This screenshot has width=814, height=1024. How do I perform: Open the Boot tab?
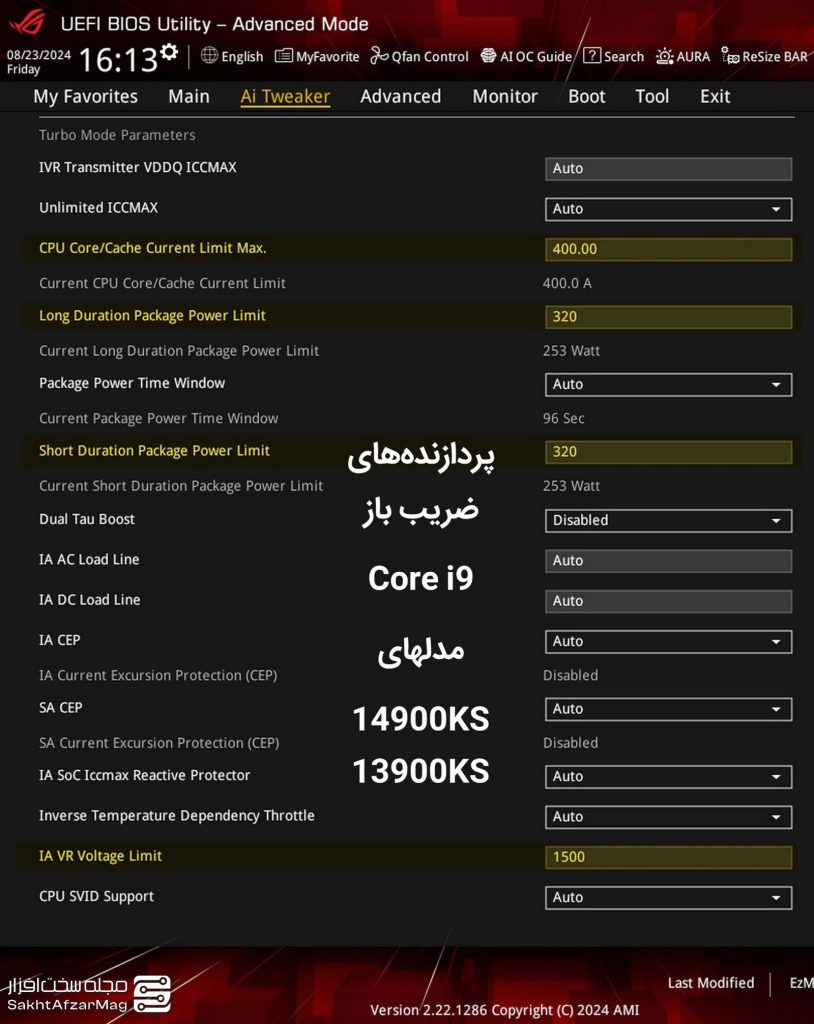(587, 96)
